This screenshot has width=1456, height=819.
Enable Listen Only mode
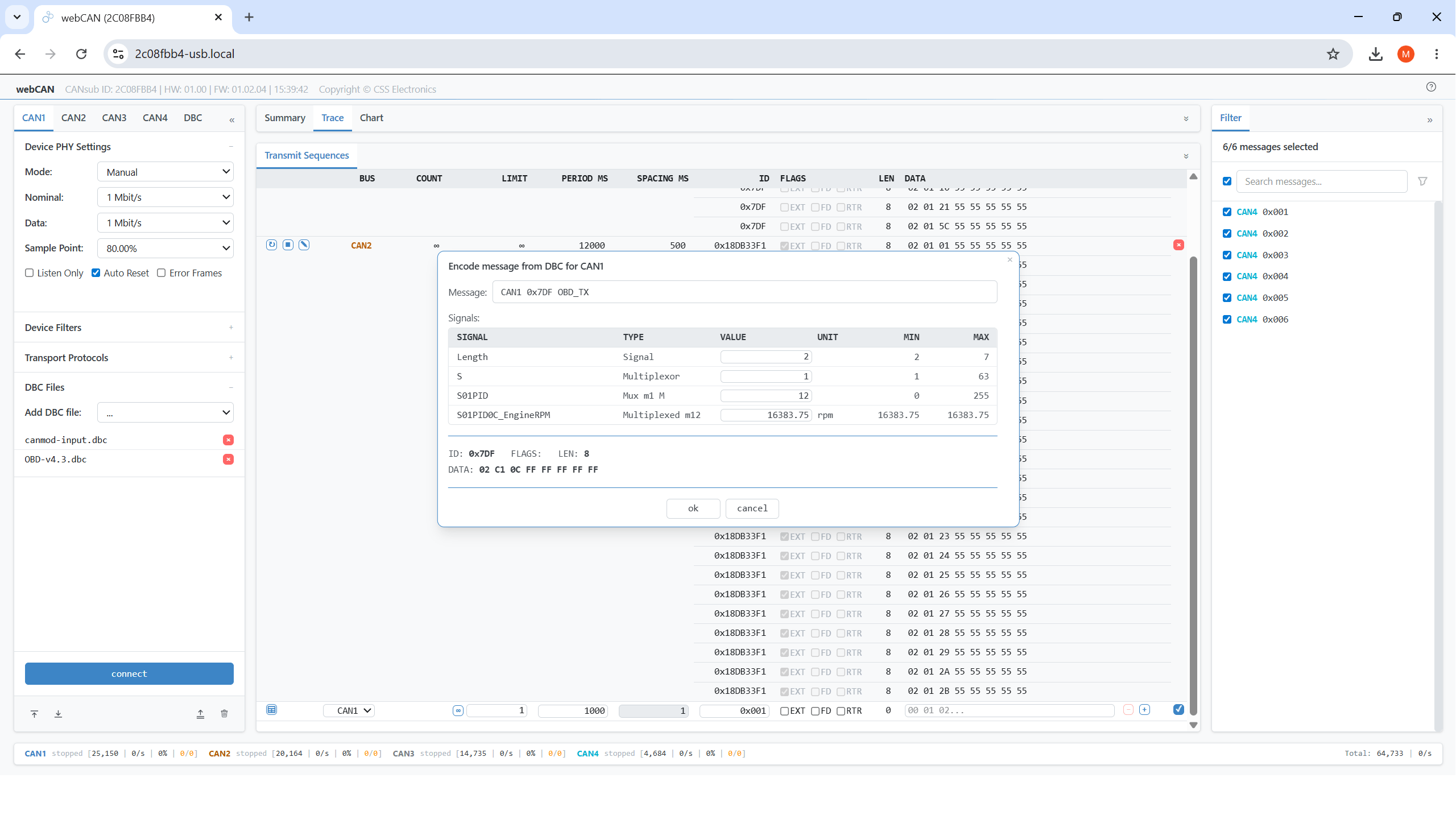(x=30, y=273)
